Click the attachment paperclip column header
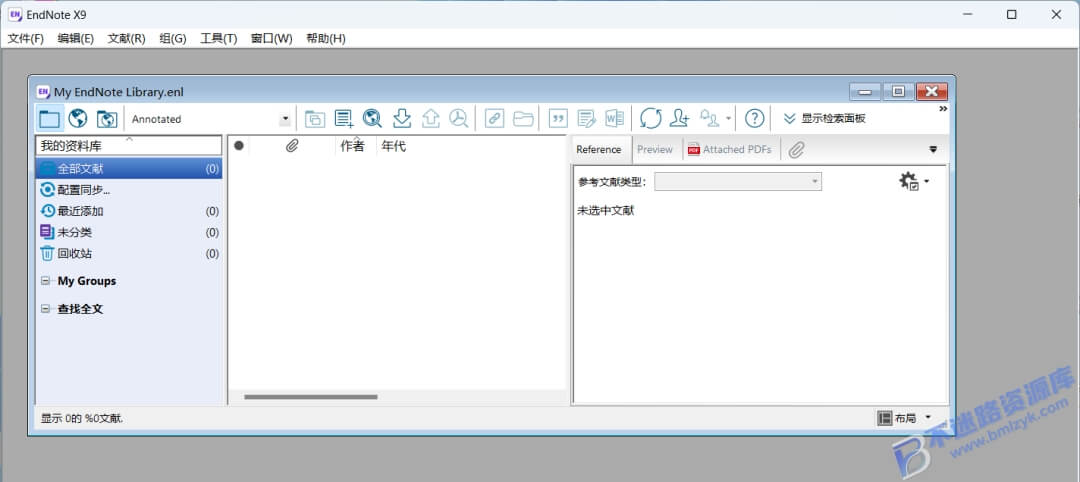The width and height of the screenshot is (1080, 482). (292, 146)
